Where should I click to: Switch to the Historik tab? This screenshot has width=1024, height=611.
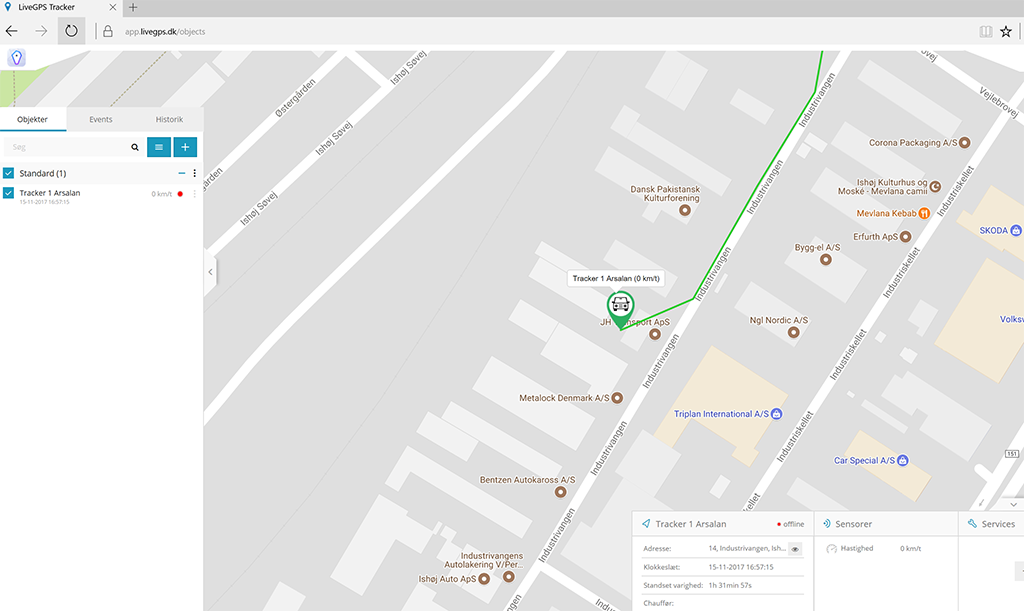coord(169,119)
